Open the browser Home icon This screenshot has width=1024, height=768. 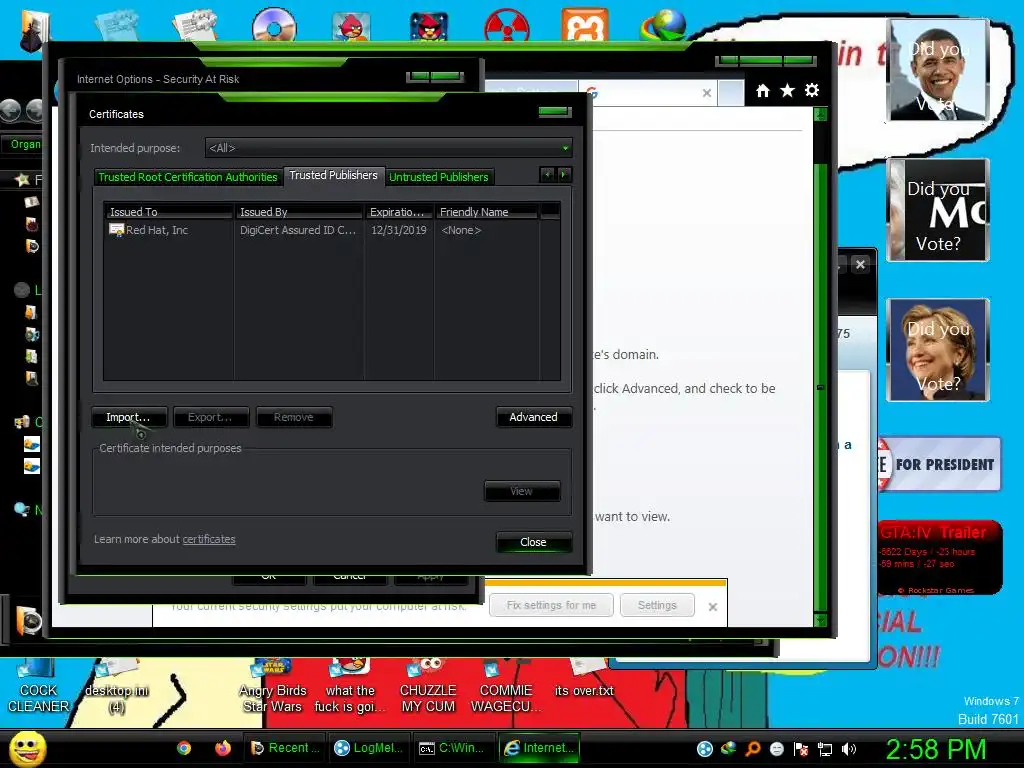763,91
